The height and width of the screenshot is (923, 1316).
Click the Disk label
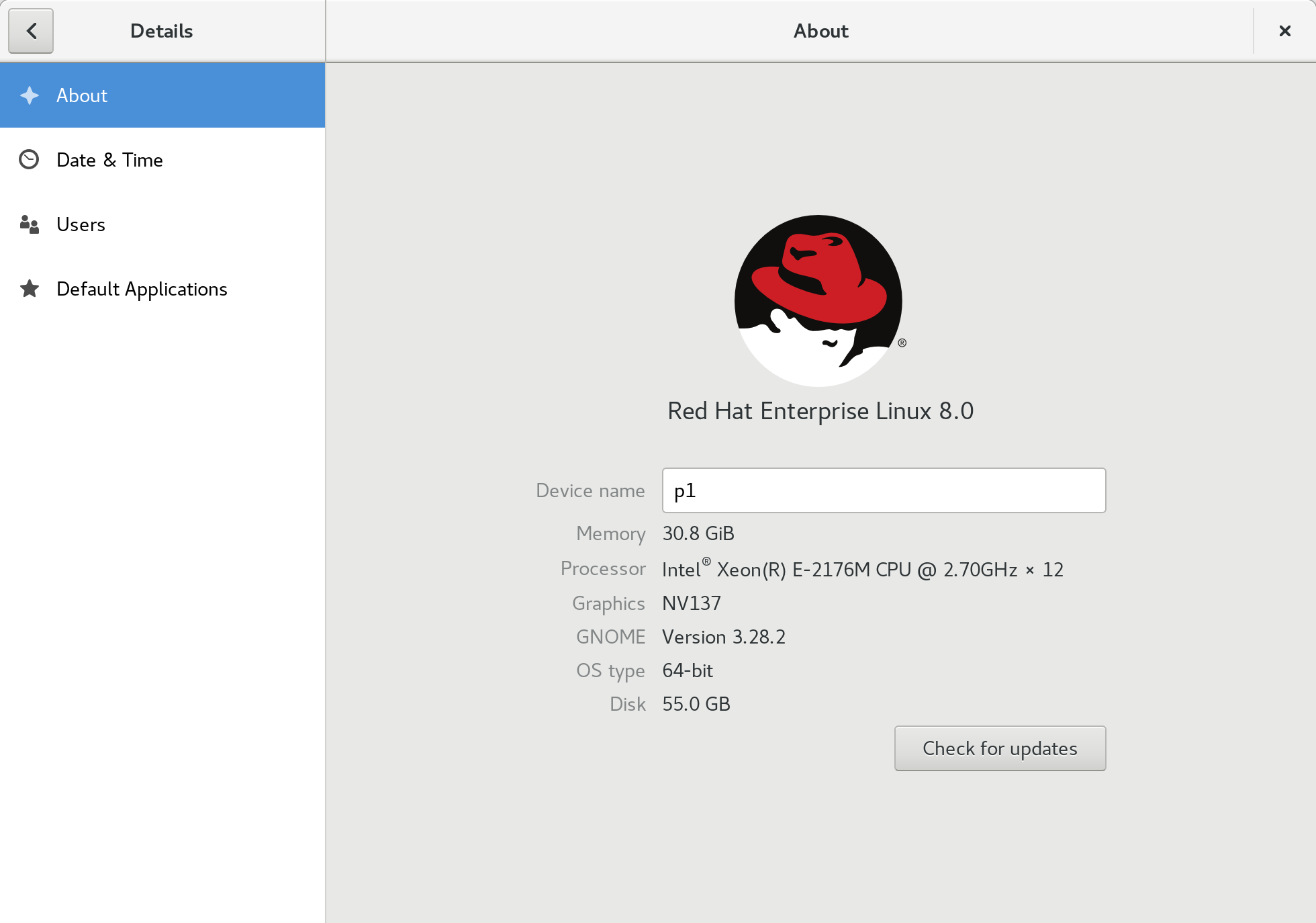click(x=628, y=704)
